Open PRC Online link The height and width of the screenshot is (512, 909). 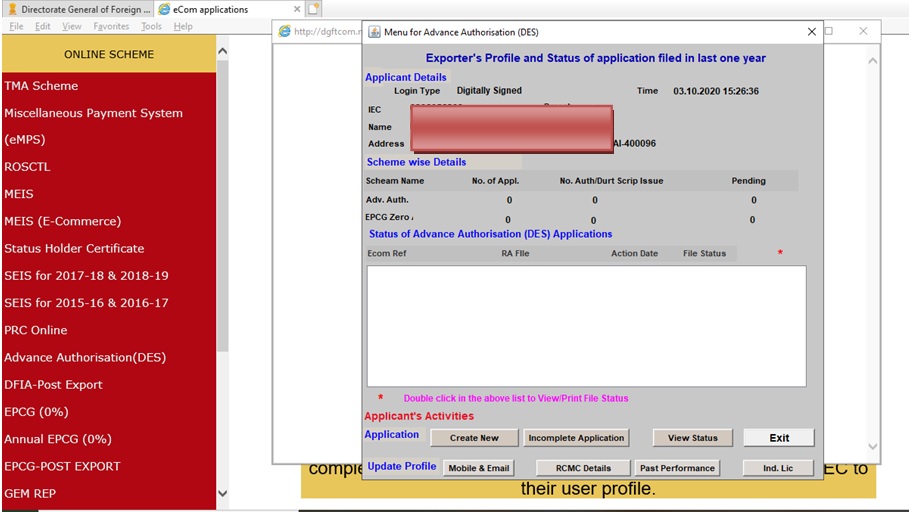[36, 331]
